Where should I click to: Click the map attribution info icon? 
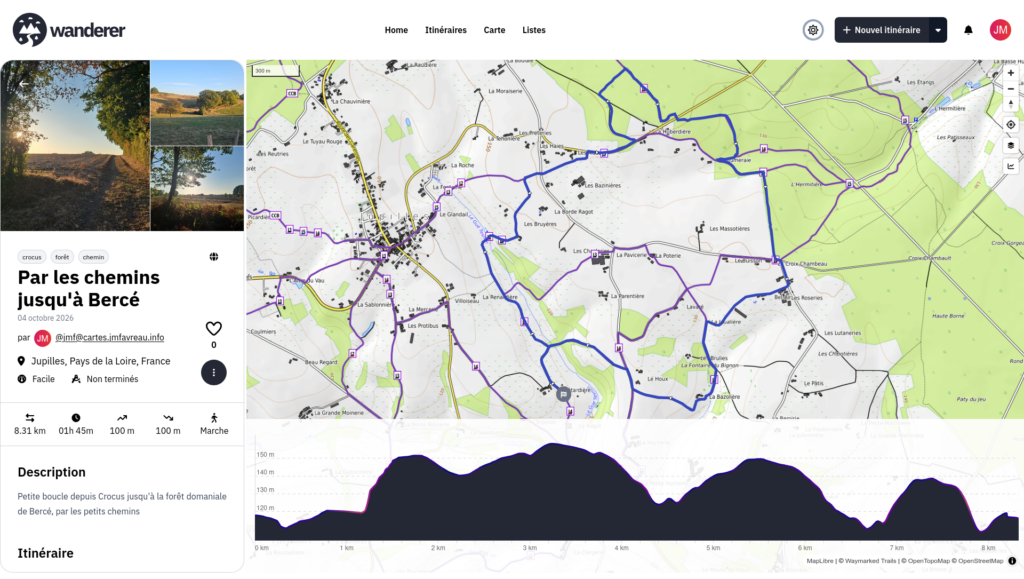pyautogui.click(x=1012, y=561)
